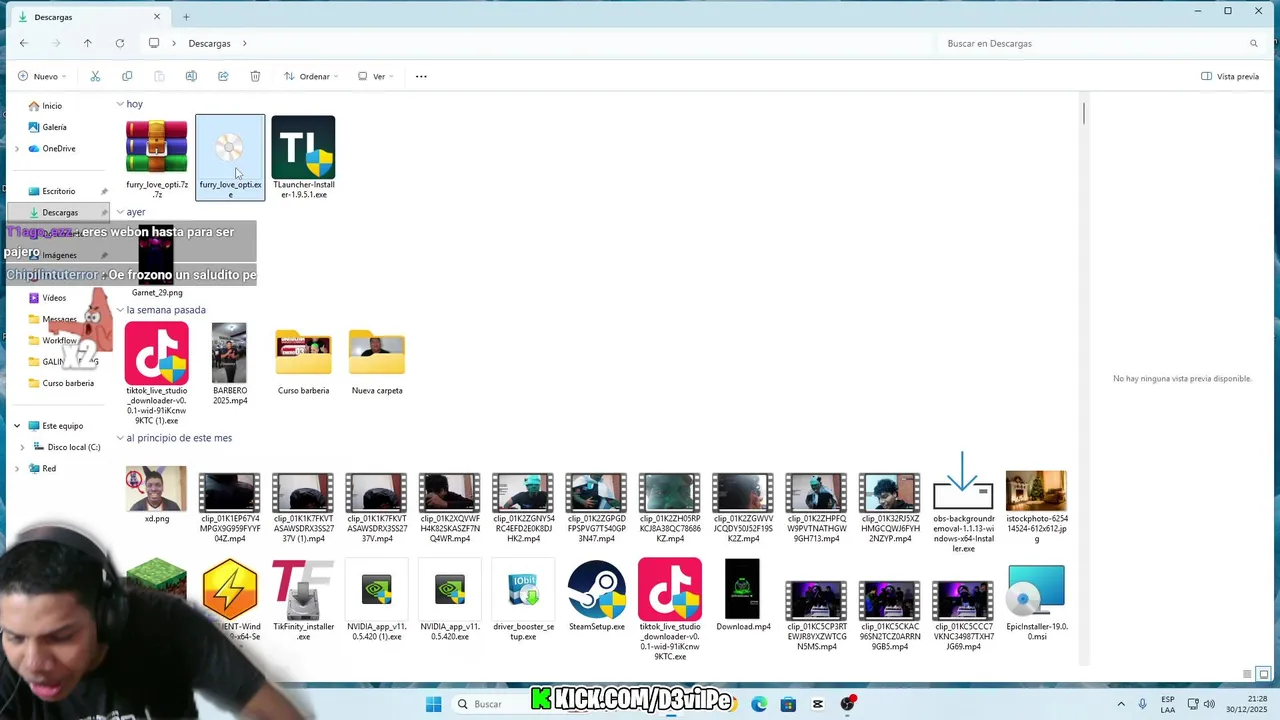Select obs-backgroundremoval installer file
The height and width of the screenshot is (720, 1280).
point(963,502)
